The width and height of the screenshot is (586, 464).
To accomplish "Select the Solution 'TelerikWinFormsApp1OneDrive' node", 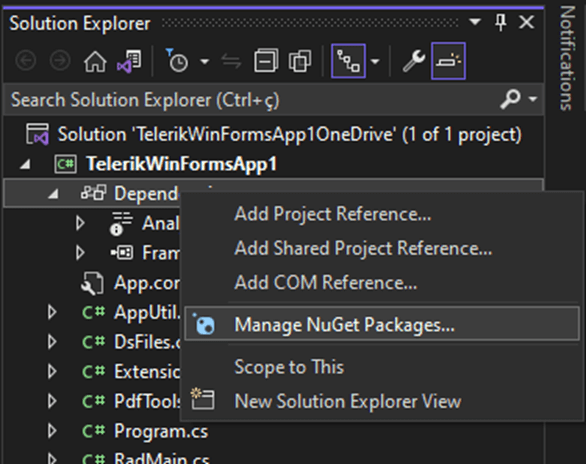I will [x=290, y=134].
